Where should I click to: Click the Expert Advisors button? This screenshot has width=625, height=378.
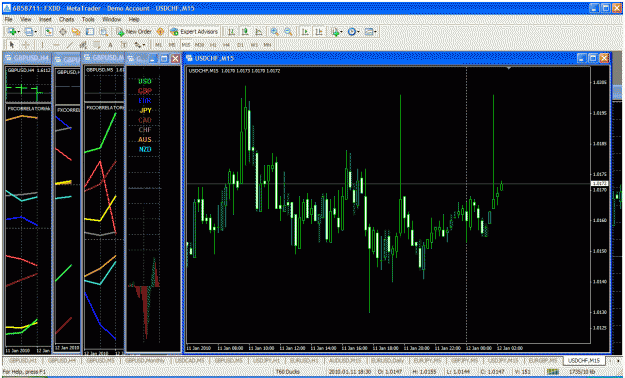[194, 32]
